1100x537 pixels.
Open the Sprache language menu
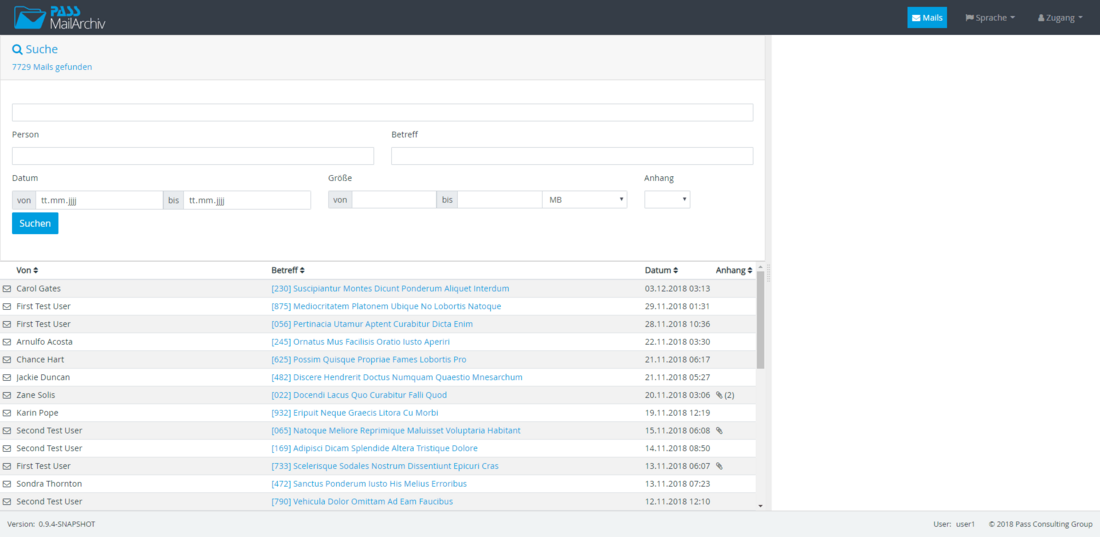(x=989, y=17)
